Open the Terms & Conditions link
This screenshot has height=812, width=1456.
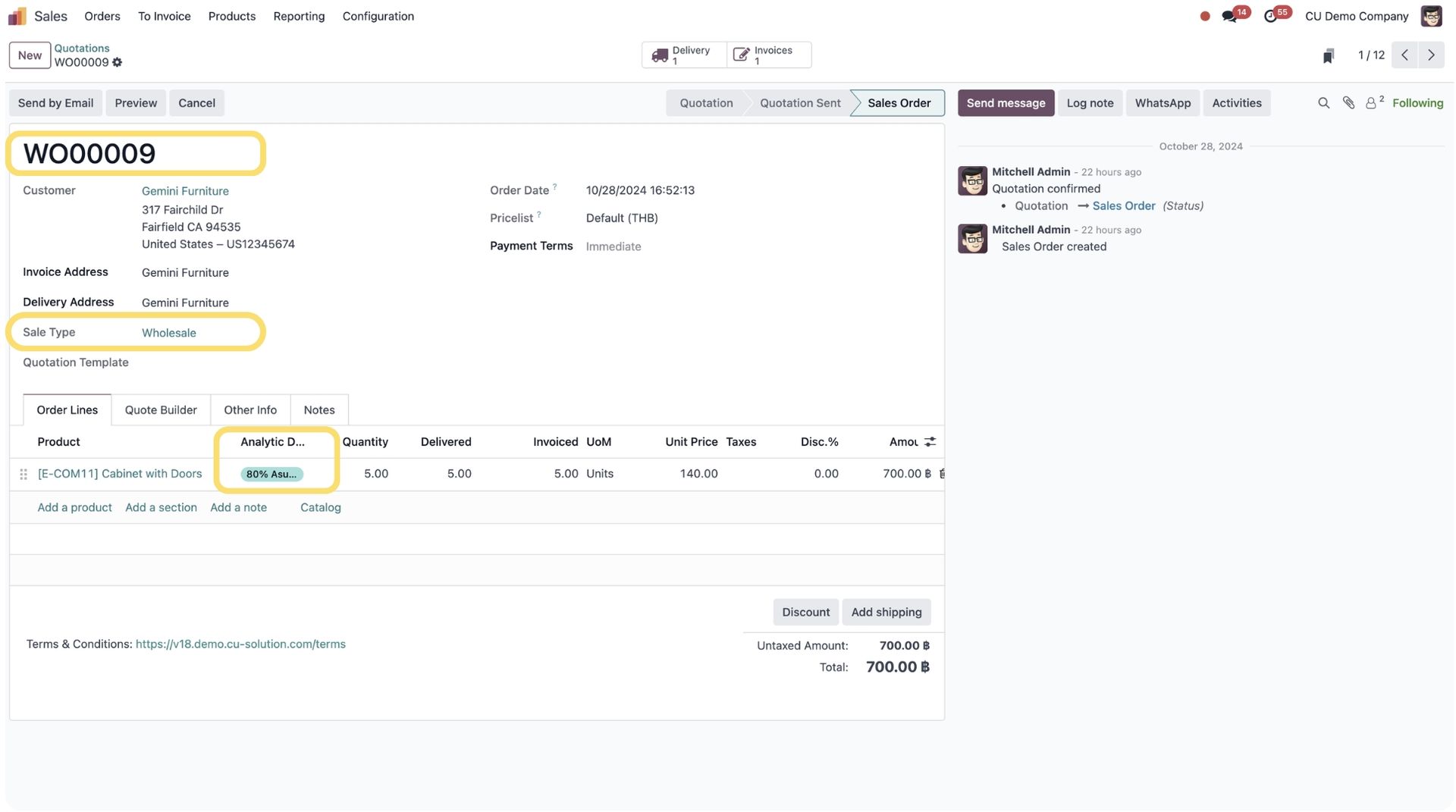[x=240, y=644]
